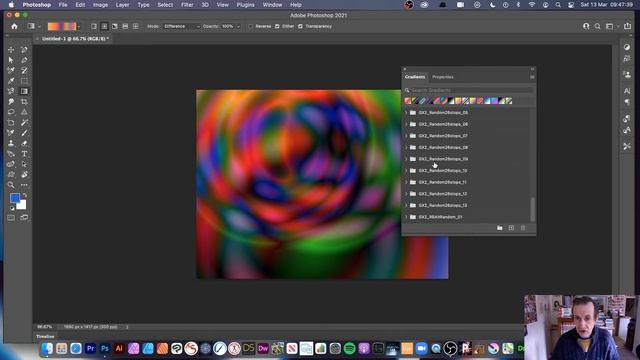The height and width of the screenshot is (360, 640).
Task: Toggle the Transparency checkbox
Action: (300, 26)
